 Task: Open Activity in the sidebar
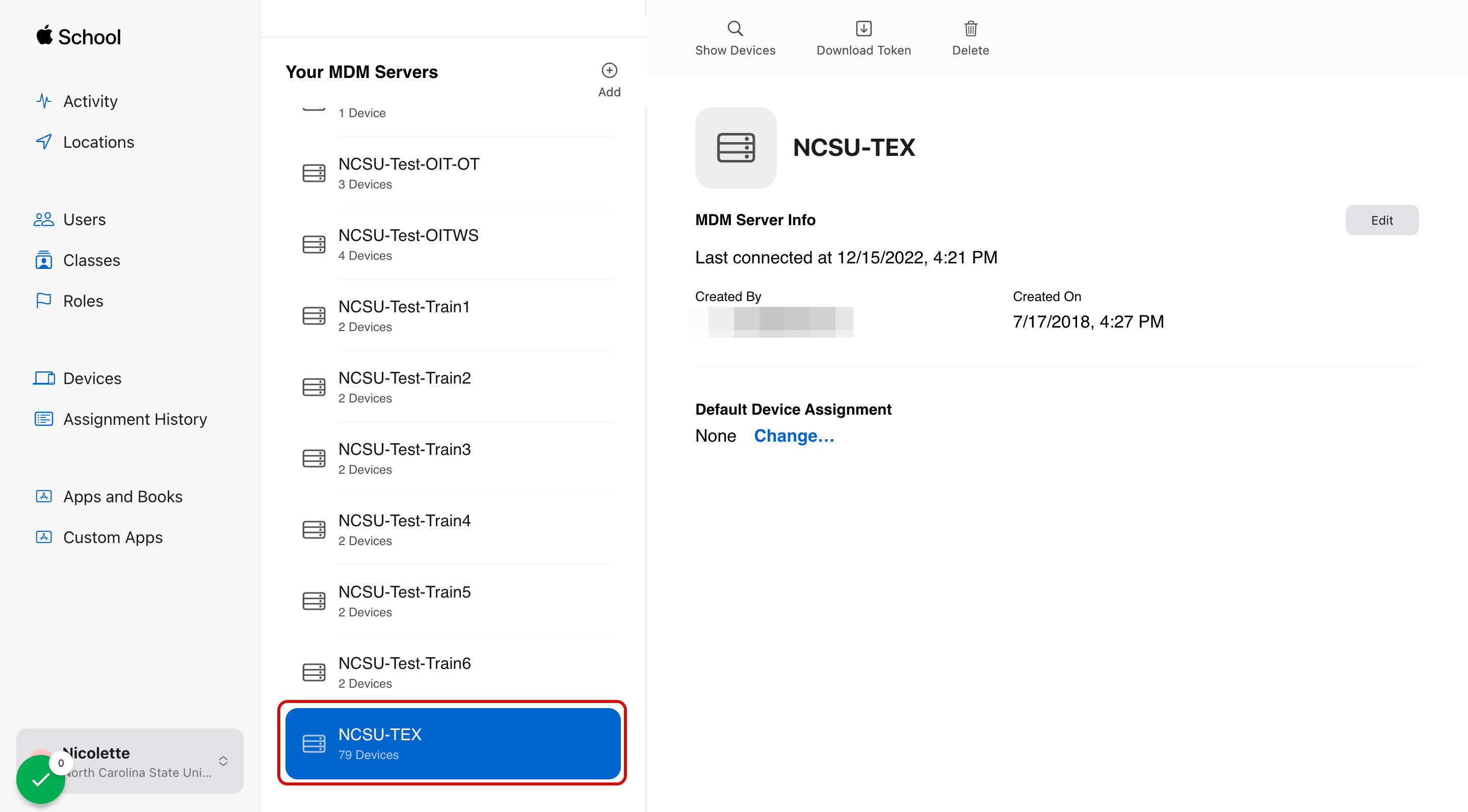pos(76,101)
